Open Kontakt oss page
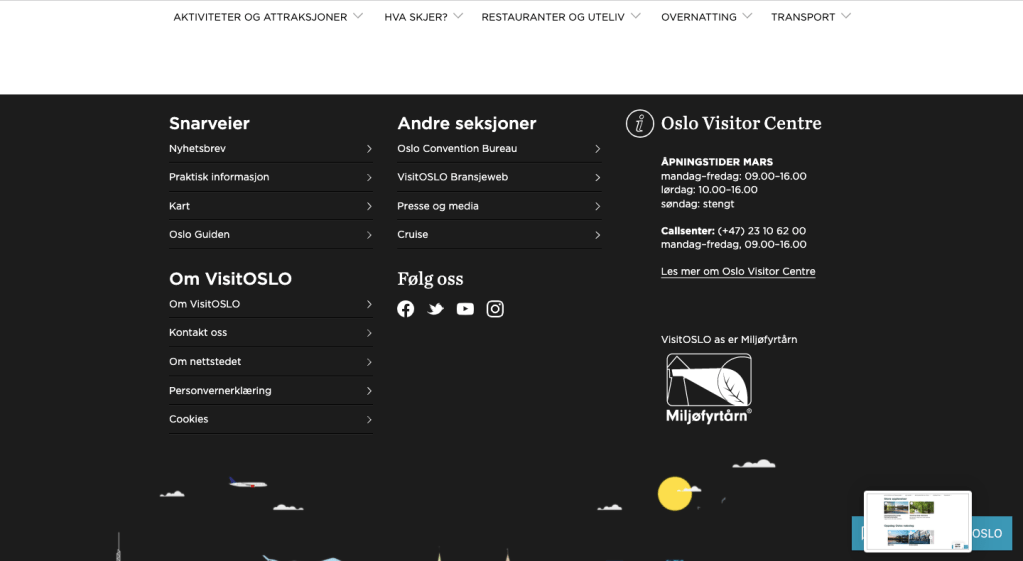The image size is (1023, 561). (x=198, y=333)
